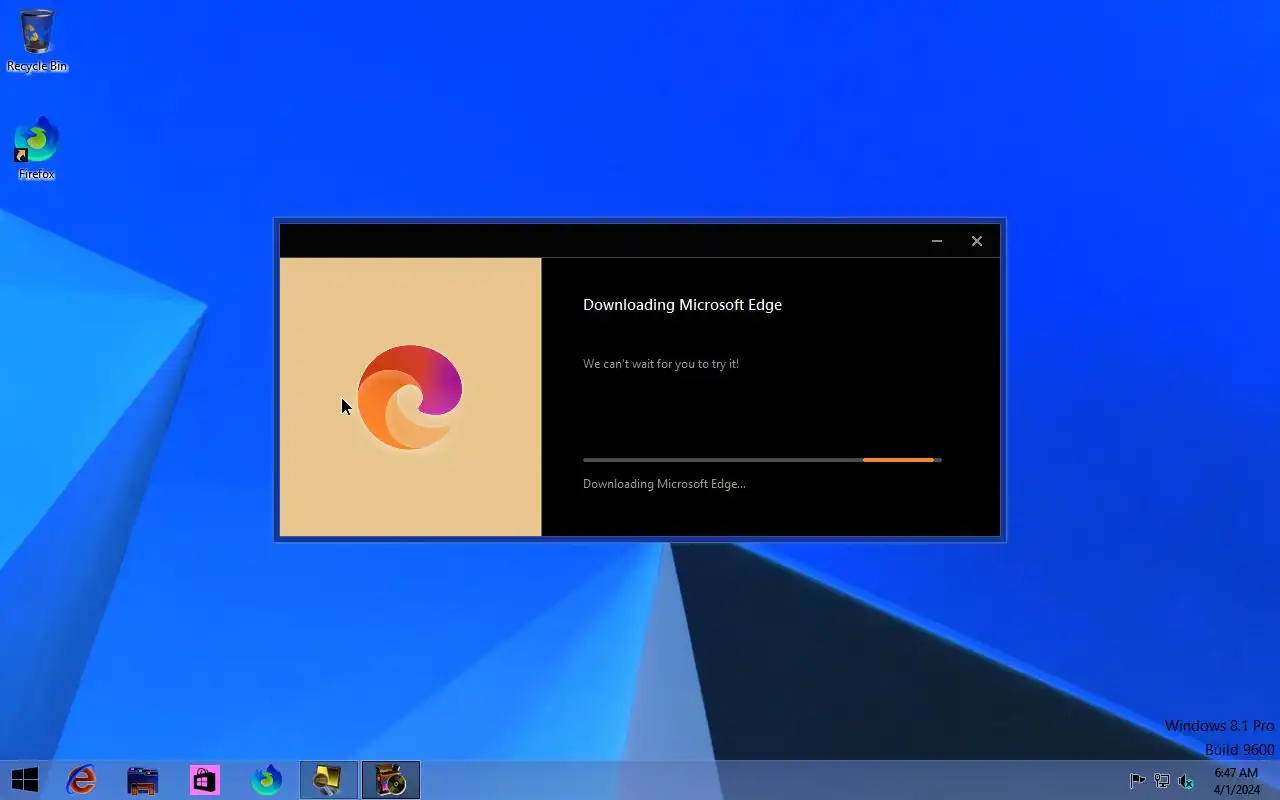Click the Edge logo in installer panel
The height and width of the screenshot is (800, 1280).
pos(410,397)
